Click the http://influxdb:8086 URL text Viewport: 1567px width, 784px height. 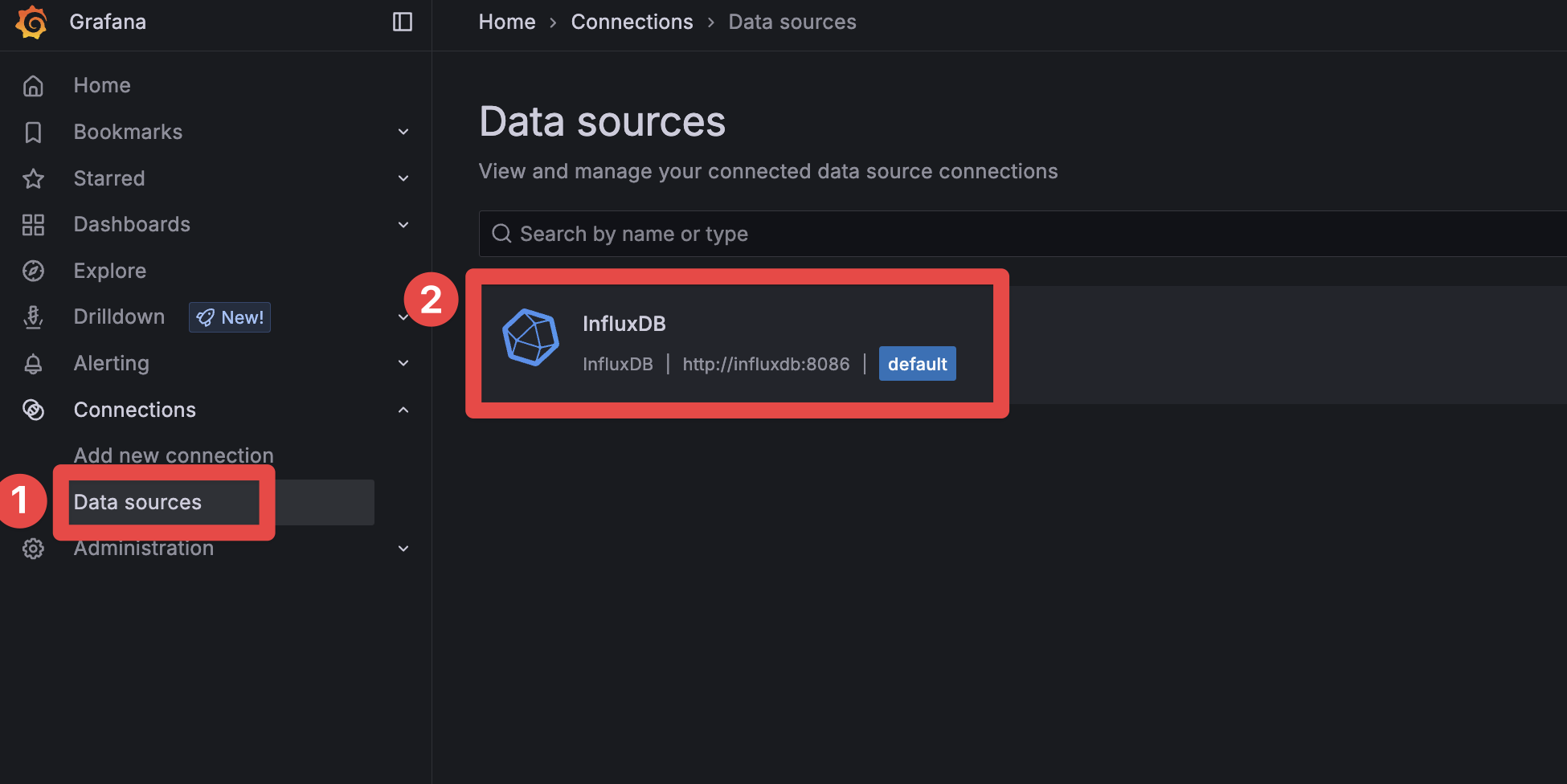pos(766,364)
